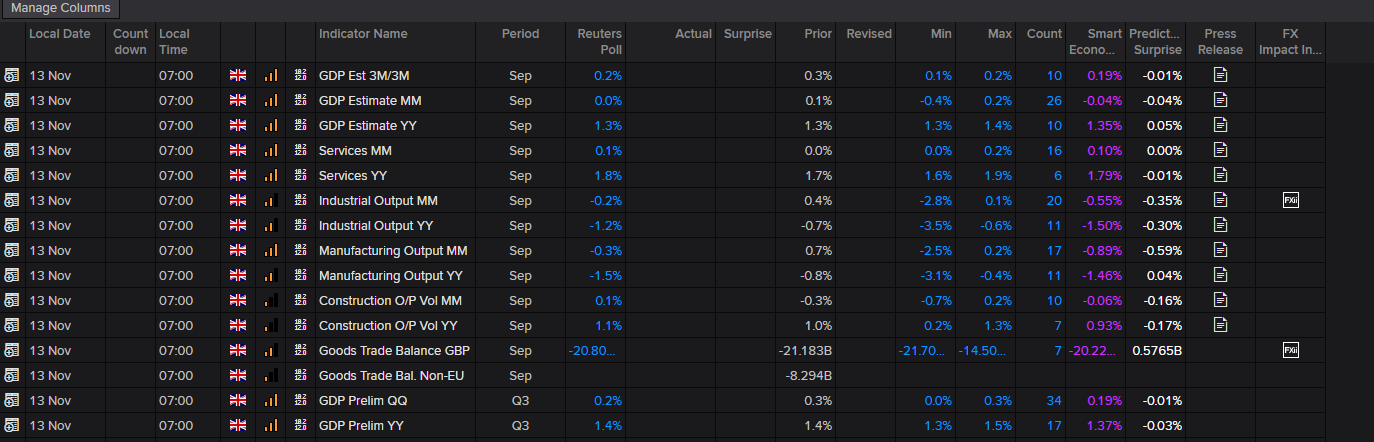The height and width of the screenshot is (442, 1374).
Task: Sort by Indicator Name column header
Action: (363, 34)
